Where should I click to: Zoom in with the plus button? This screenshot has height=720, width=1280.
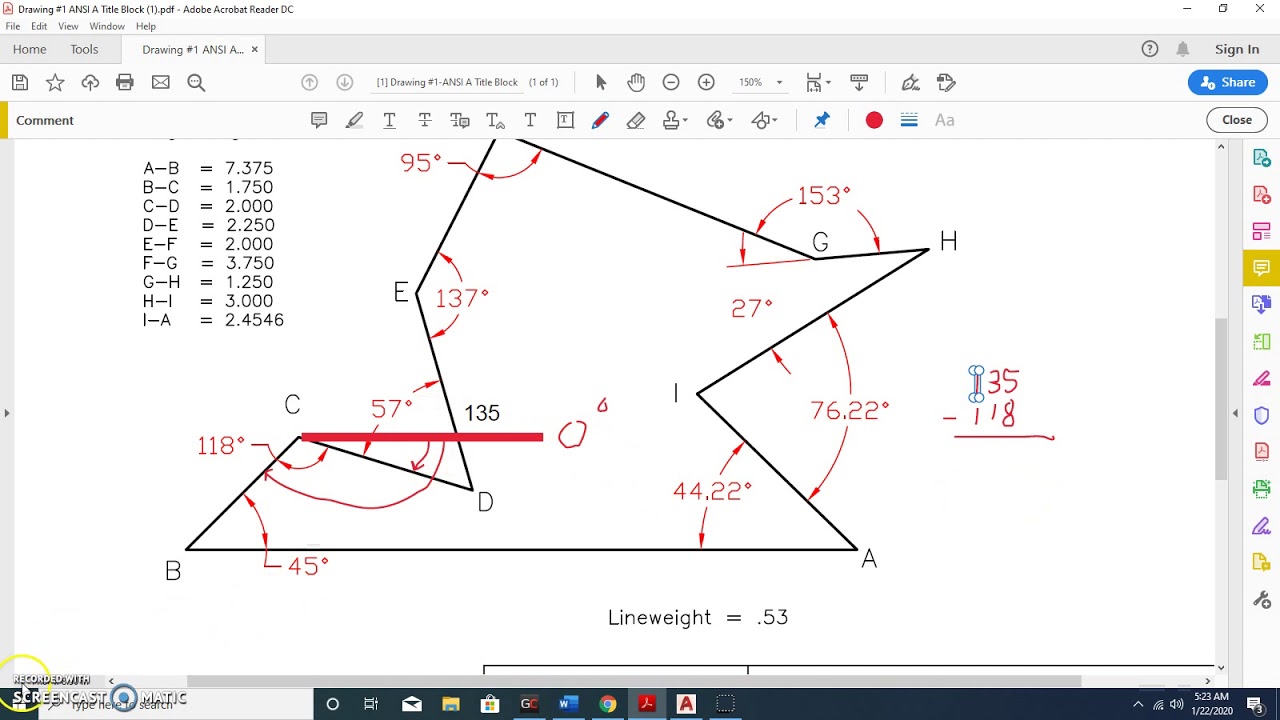[706, 82]
